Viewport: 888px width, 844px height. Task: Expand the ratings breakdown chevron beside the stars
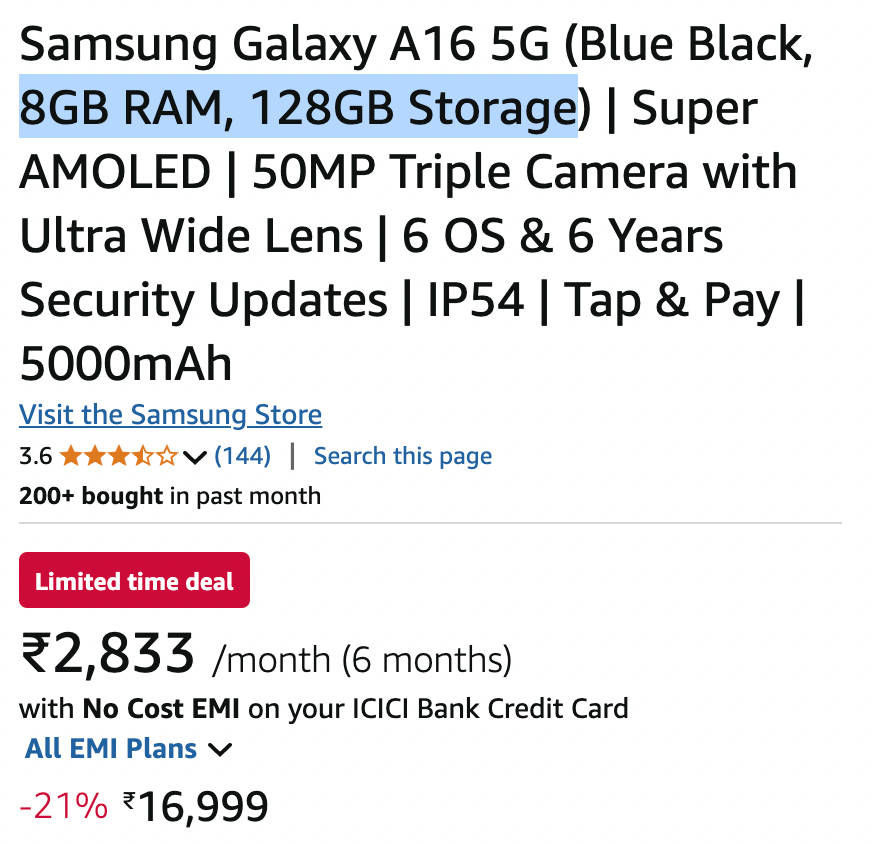(x=196, y=458)
